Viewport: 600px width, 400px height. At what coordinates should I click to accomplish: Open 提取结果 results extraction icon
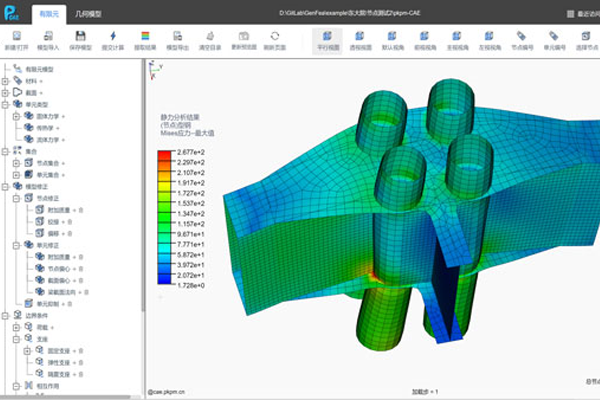[x=145, y=37]
